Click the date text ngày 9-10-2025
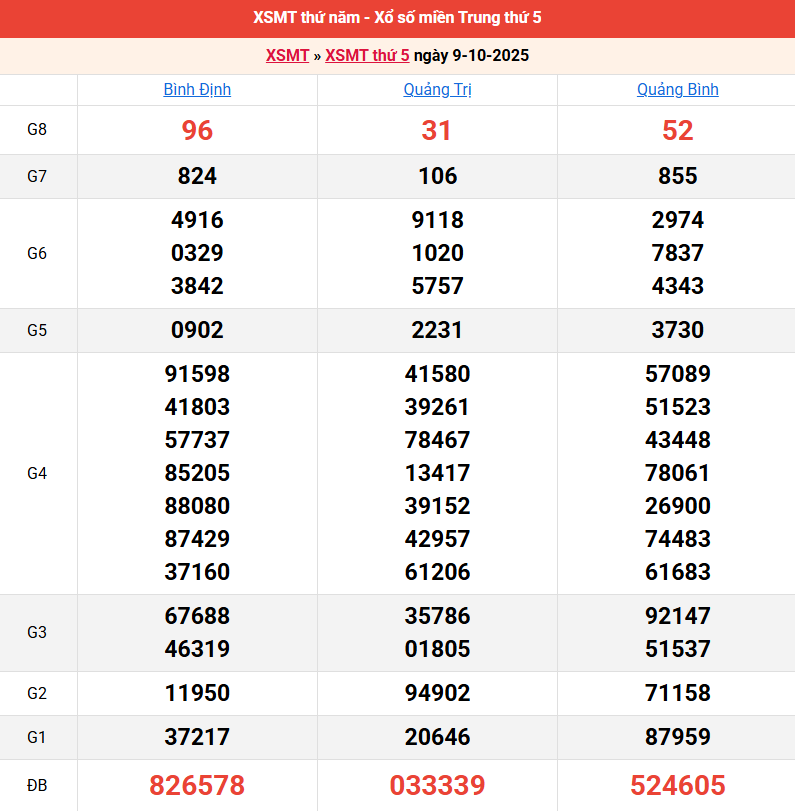The width and height of the screenshot is (795, 811). coord(471,56)
